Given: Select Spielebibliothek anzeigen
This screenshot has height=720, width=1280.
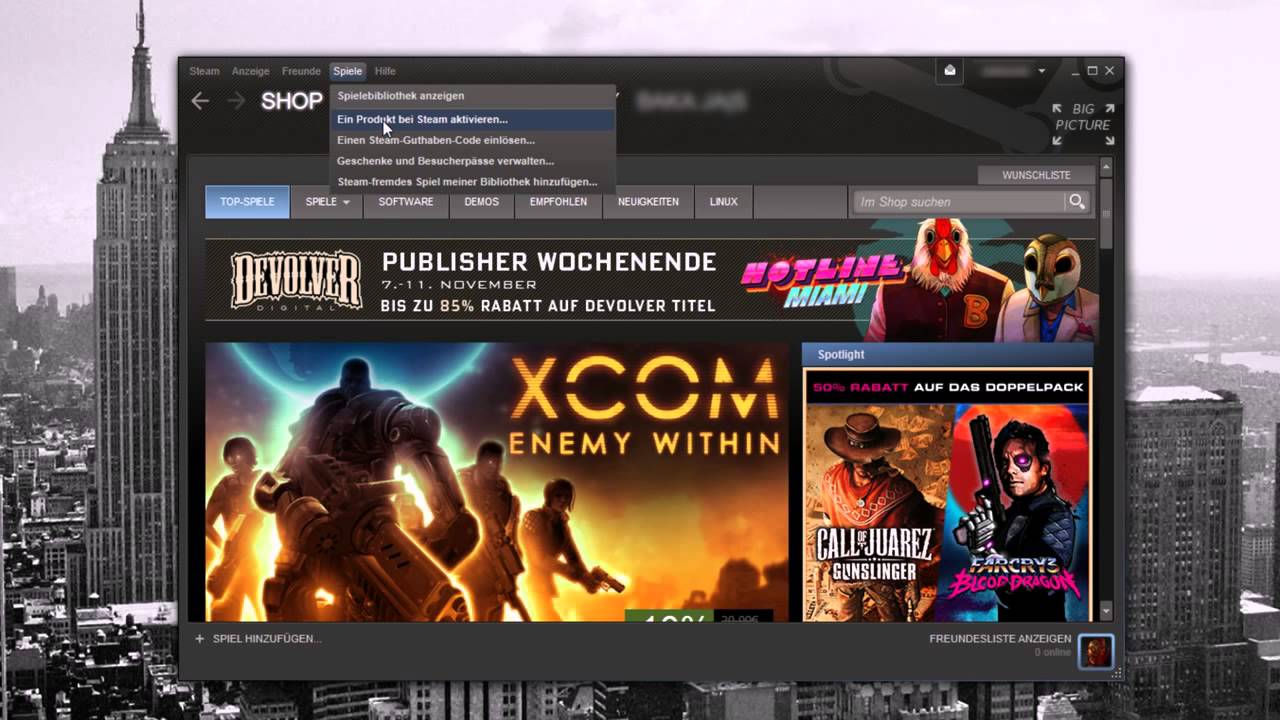Looking at the screenshot, I should coord(472,96).
